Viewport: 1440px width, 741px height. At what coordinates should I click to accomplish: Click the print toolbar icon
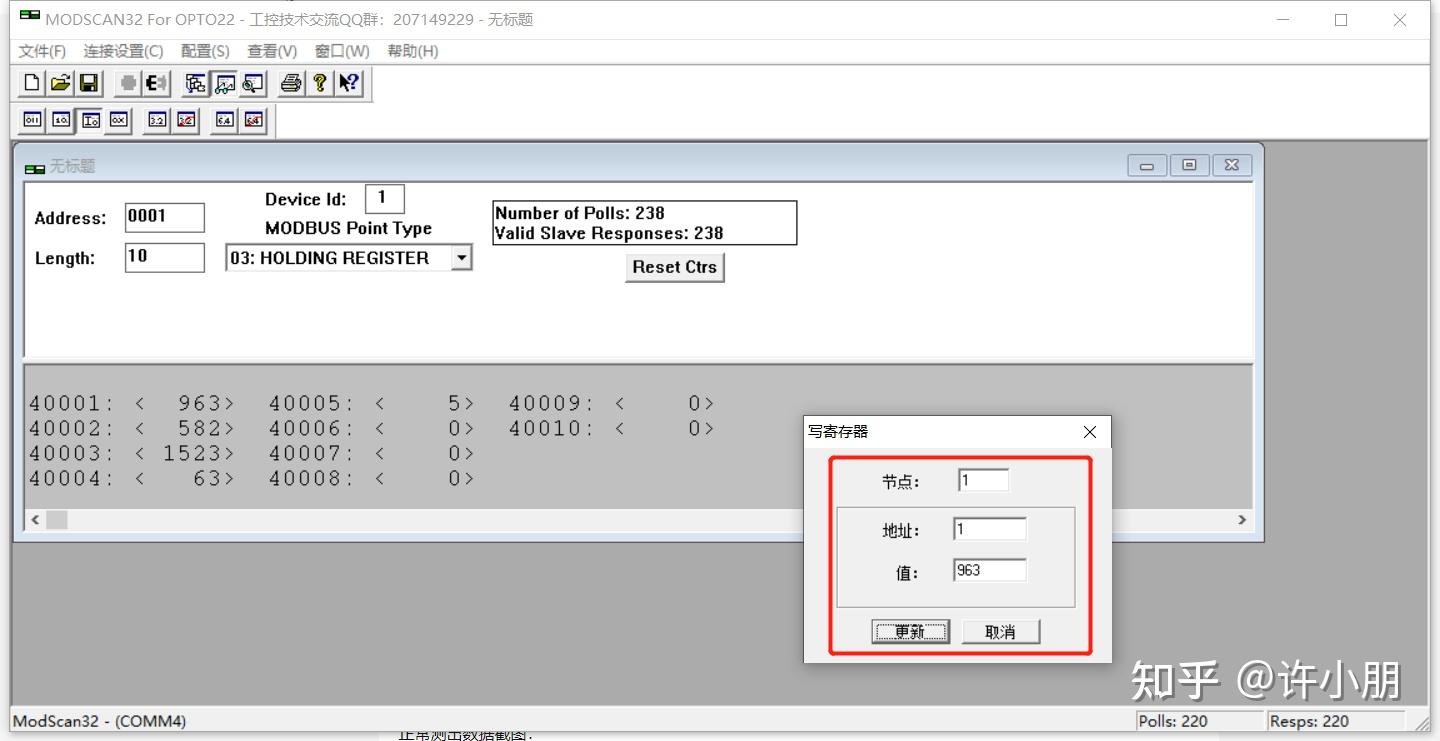[x=291, y=83]
